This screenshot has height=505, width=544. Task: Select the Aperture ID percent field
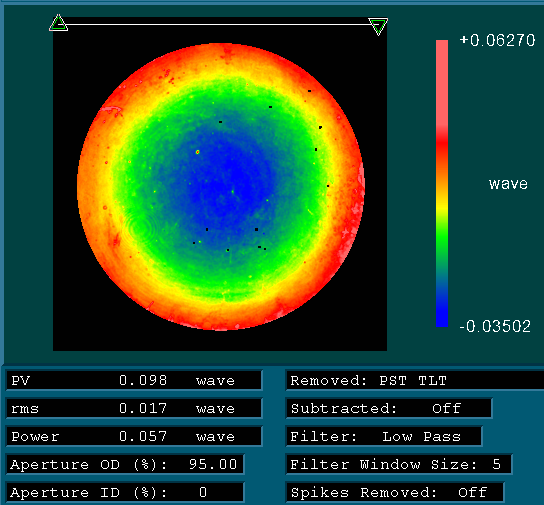[125, 492]
